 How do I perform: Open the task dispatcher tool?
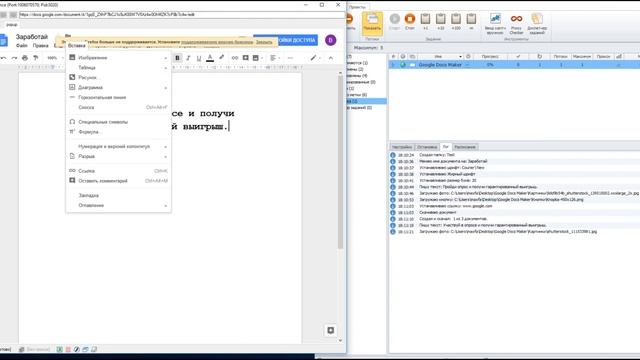(x=537, y=24)
